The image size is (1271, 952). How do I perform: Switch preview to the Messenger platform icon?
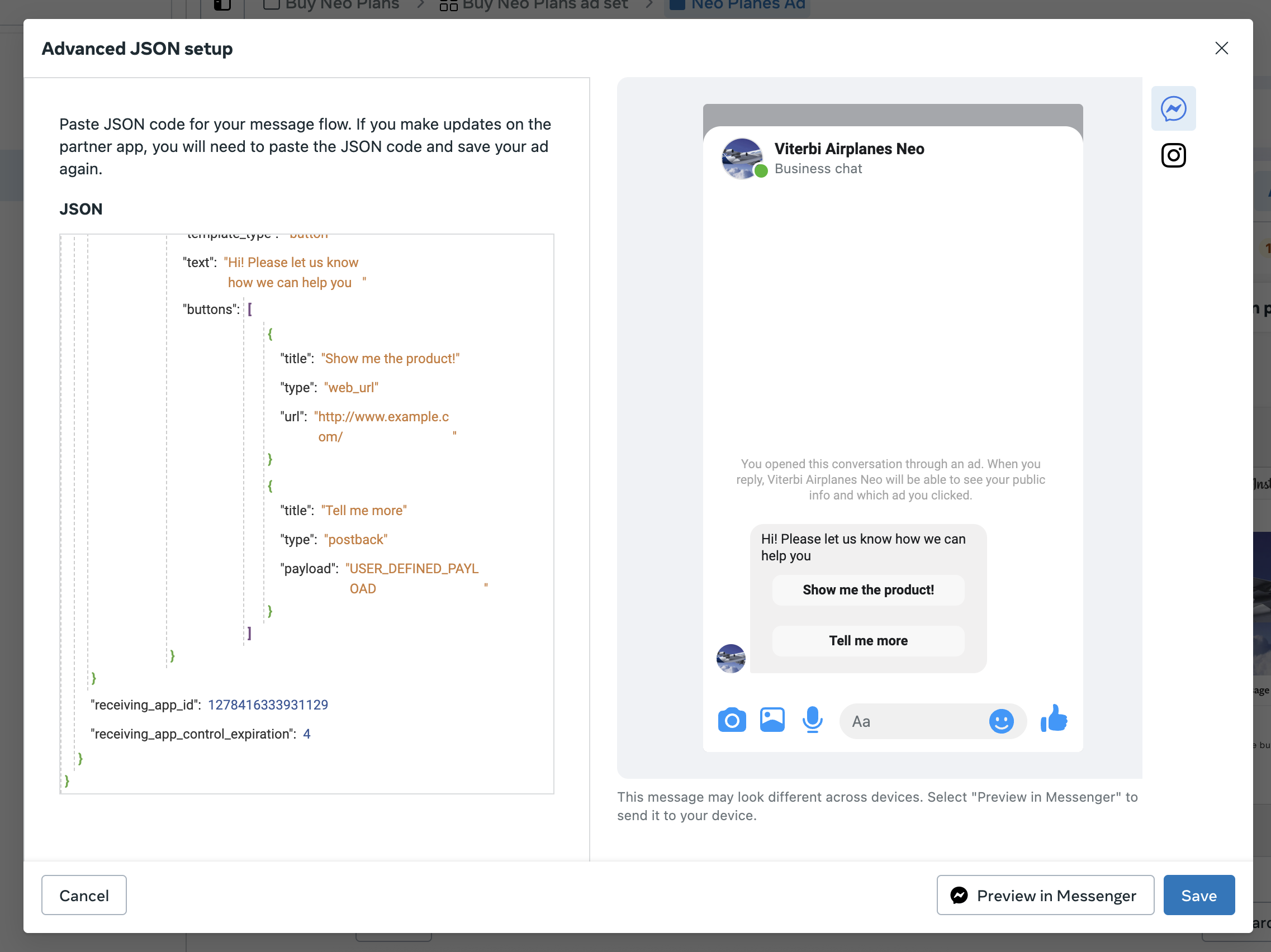(1173, 108)
